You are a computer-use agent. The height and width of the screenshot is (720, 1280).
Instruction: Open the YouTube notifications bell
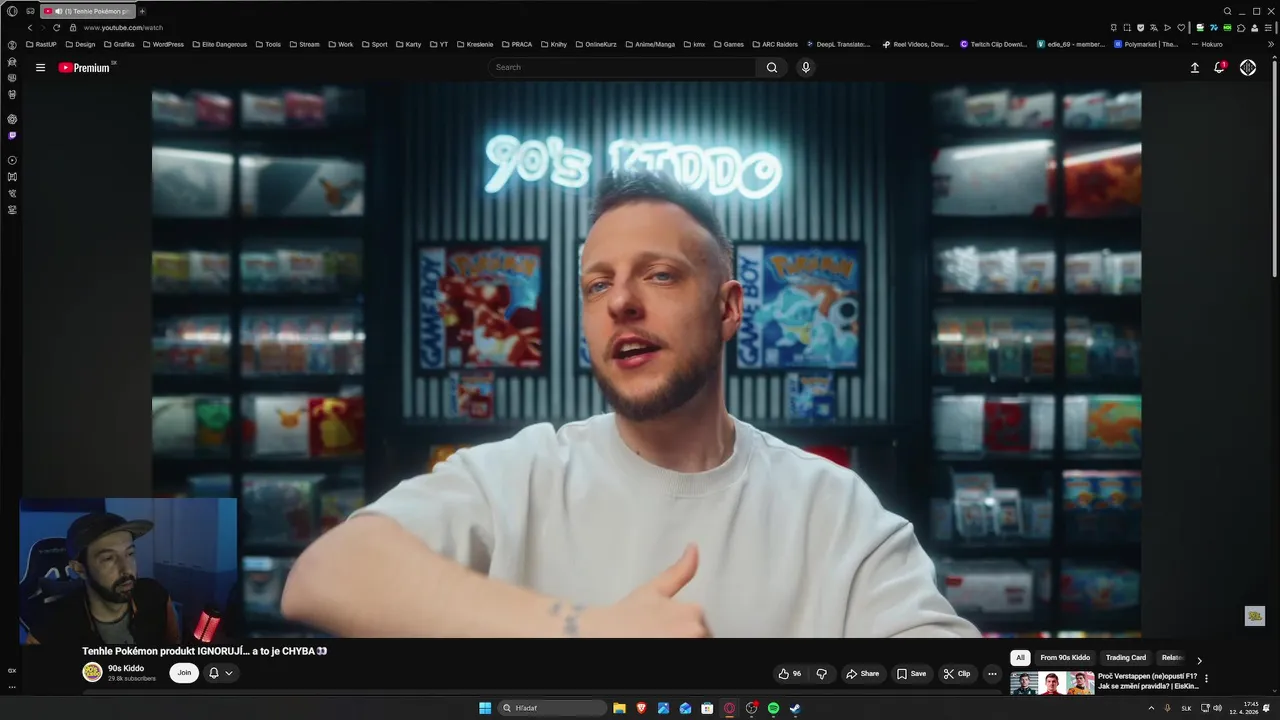tap(1219, 67)
